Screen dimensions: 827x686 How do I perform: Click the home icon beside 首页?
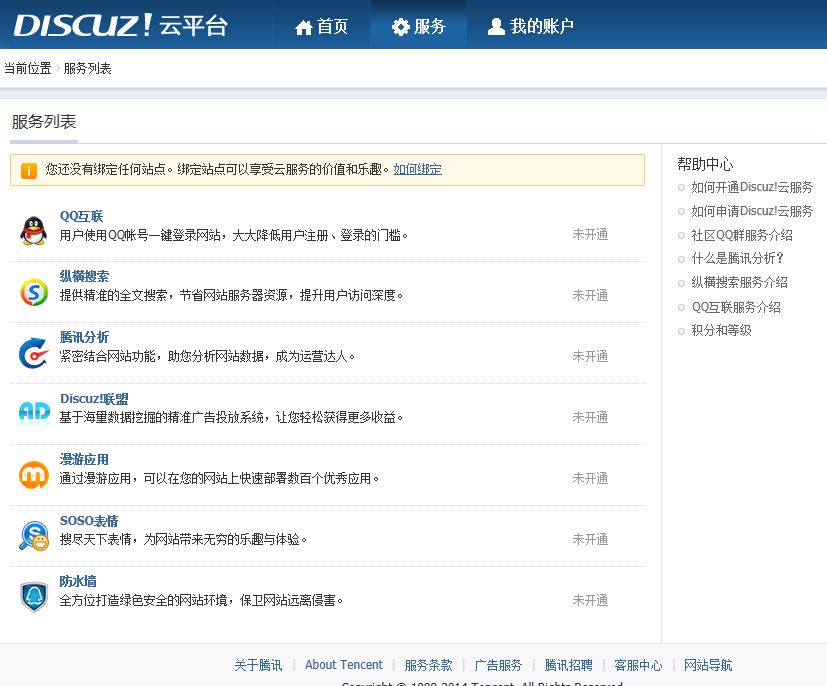coord(304,27)
